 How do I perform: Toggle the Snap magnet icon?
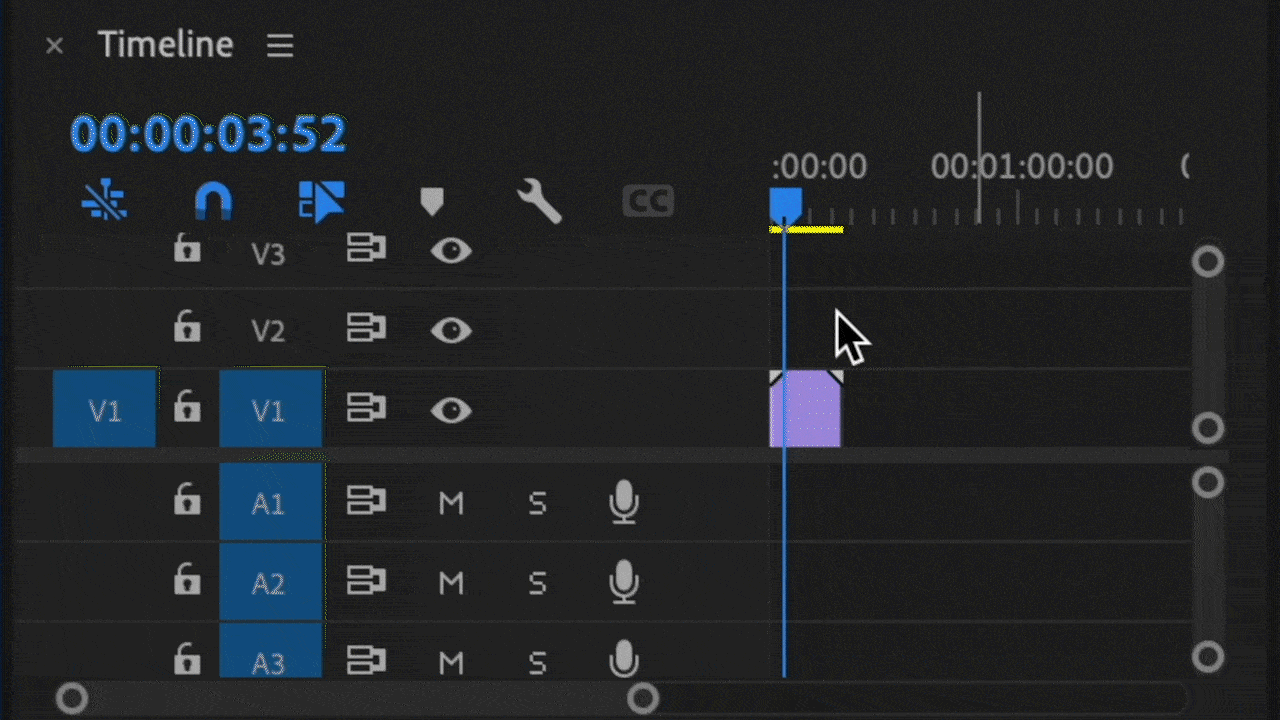213,202
